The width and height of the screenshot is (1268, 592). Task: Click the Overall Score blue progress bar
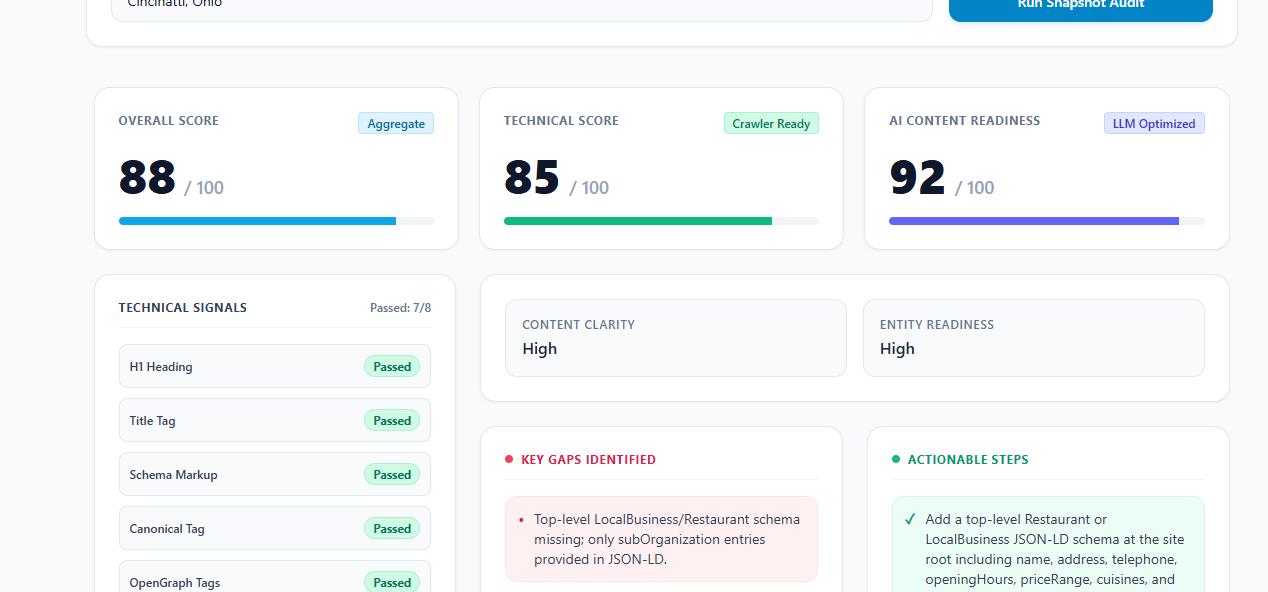[276, 221]
